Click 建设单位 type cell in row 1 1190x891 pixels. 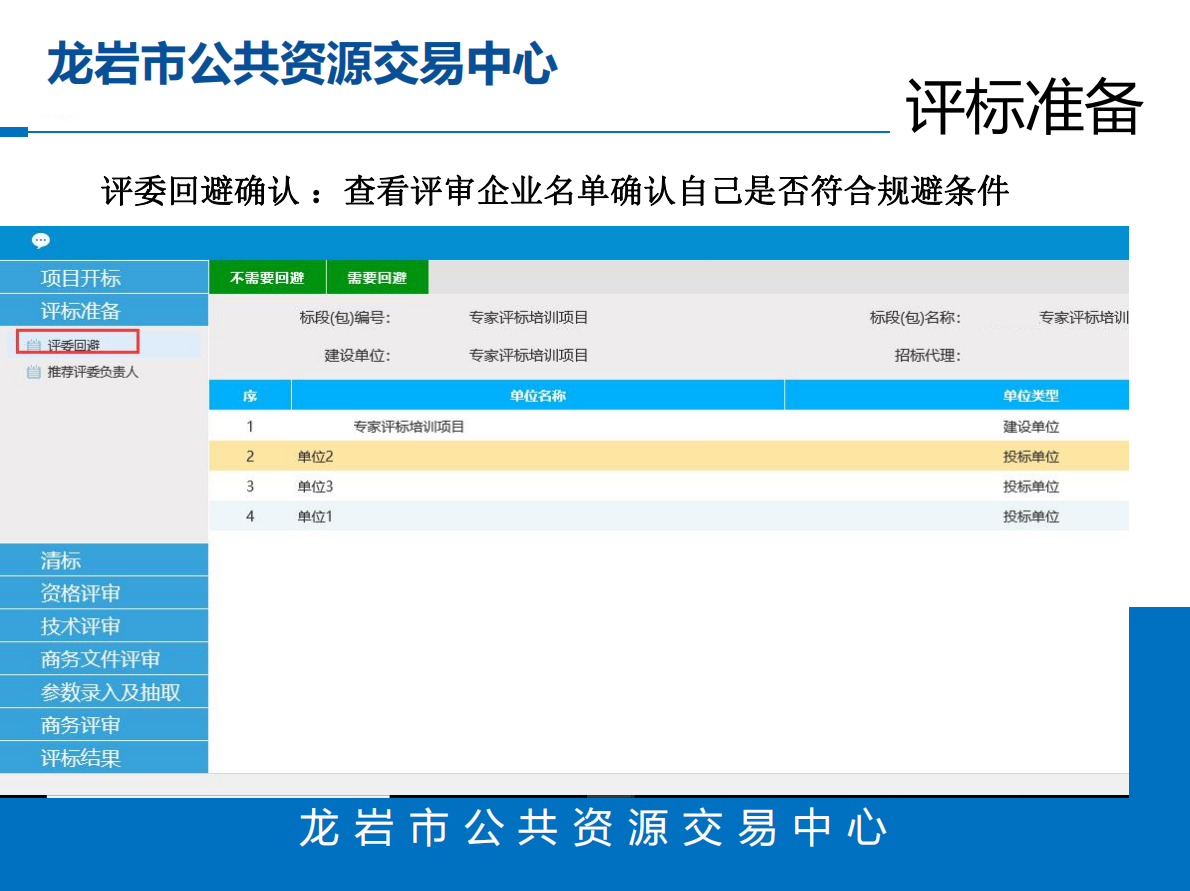pos(1031,427)
